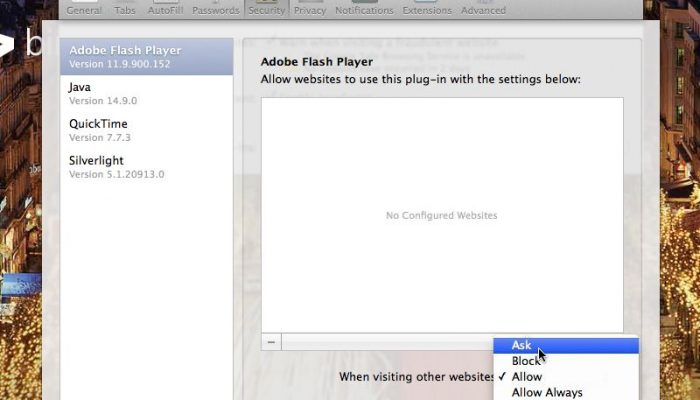Choose QuickTime plug-in in the sidebar

tap(146, 130)
